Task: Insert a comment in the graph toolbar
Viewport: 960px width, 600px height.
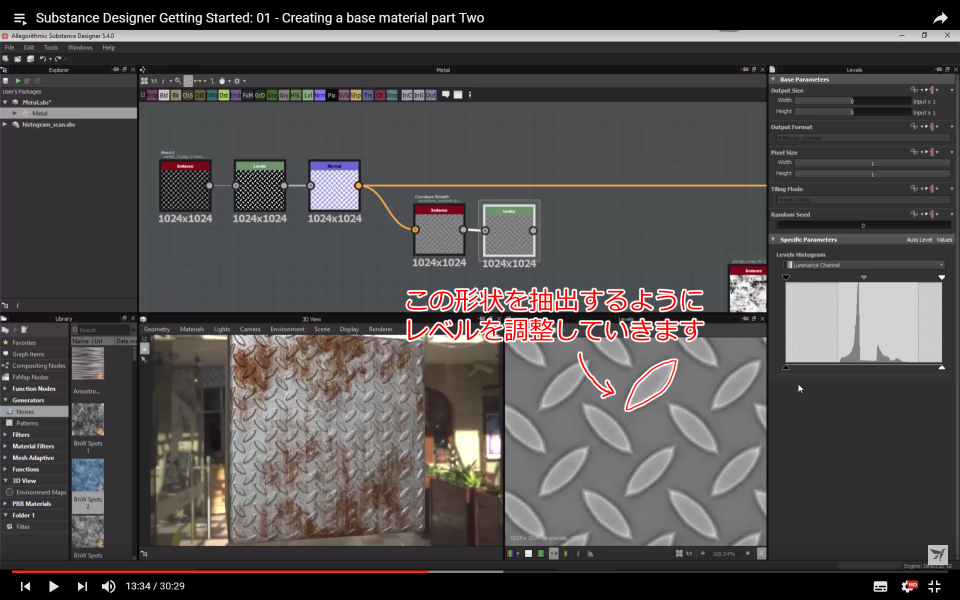Action: click(446, 94)
